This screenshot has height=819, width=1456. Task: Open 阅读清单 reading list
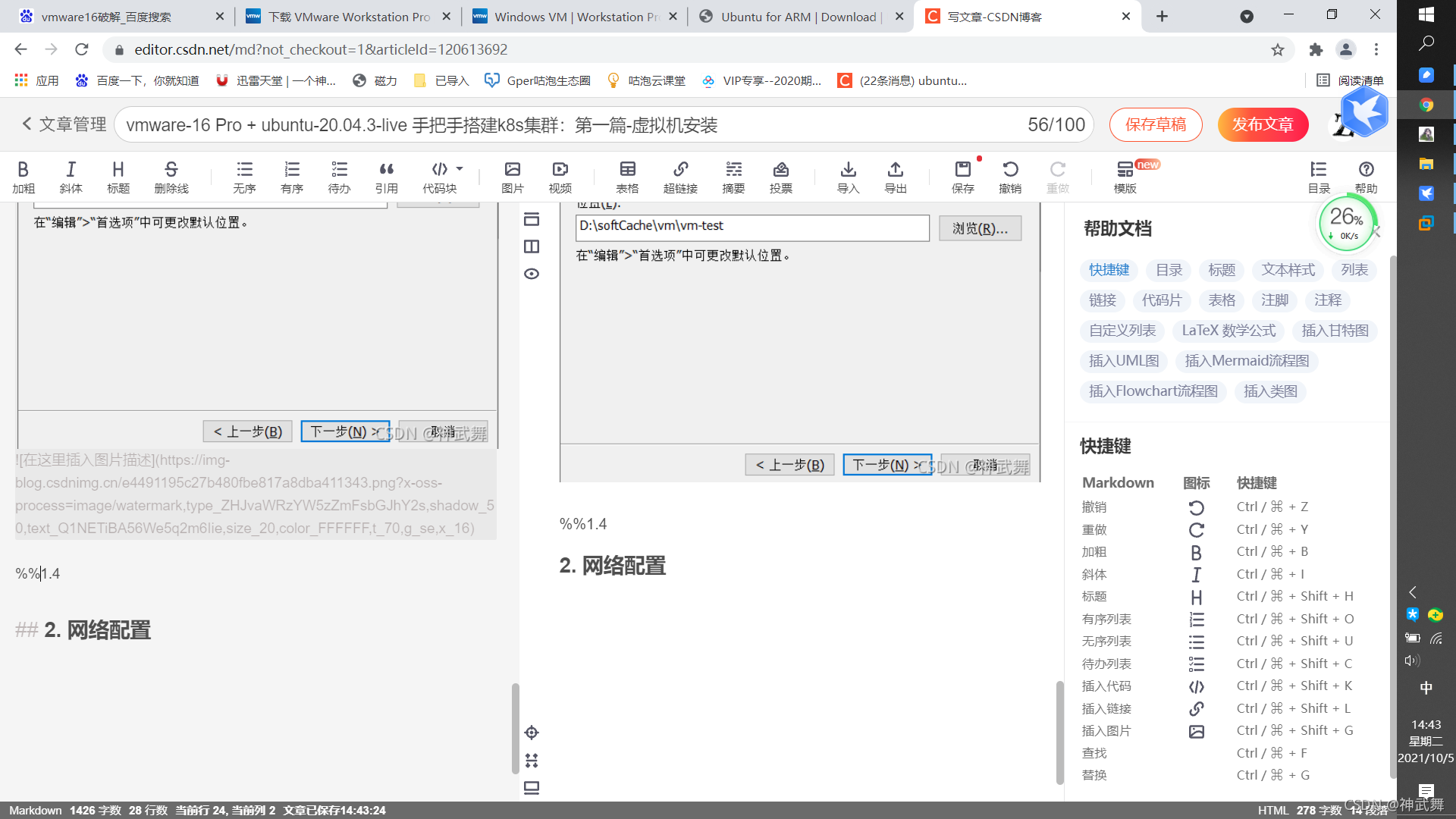(1350, 80)
